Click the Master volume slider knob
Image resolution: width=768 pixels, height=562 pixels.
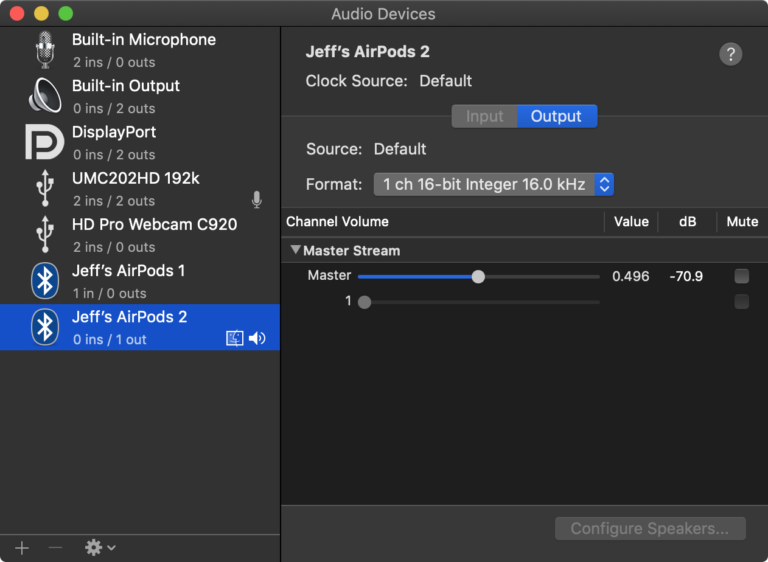[479, 277]
